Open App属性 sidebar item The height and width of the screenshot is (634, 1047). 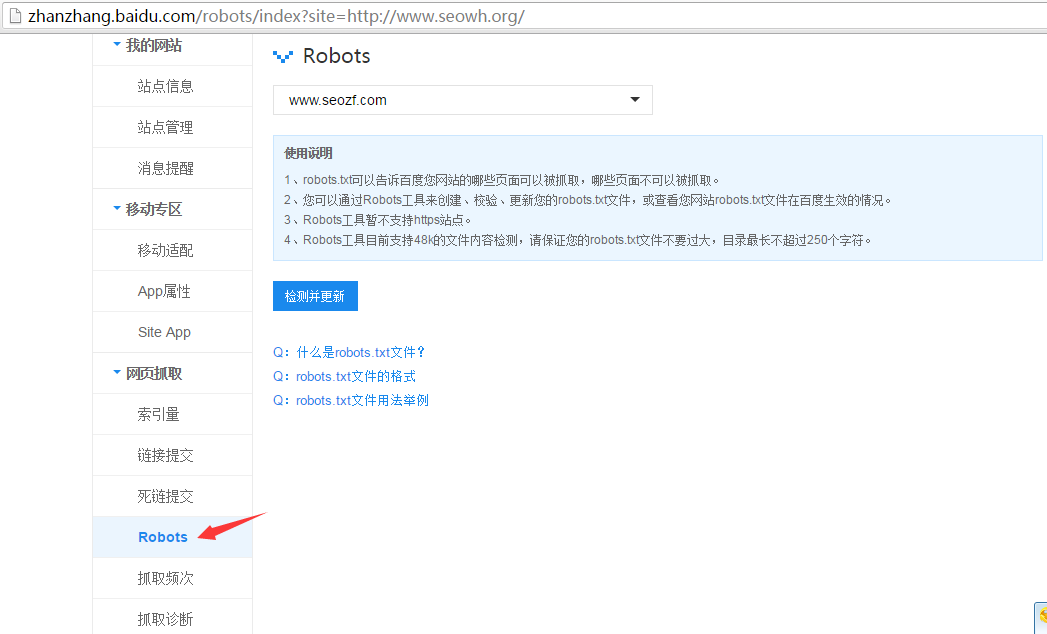(x=164, y=291)
